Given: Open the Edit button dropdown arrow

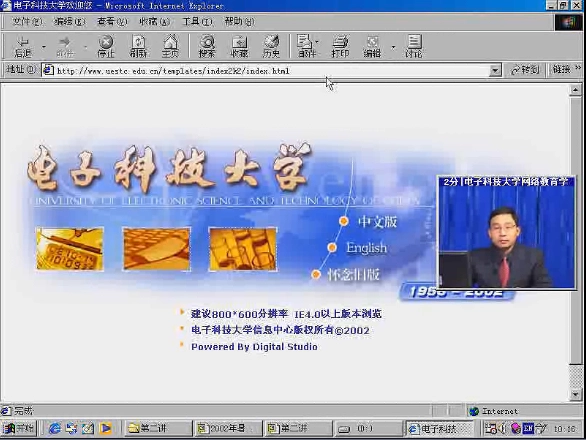Looking at the screenshot, I should coord(393,47).
